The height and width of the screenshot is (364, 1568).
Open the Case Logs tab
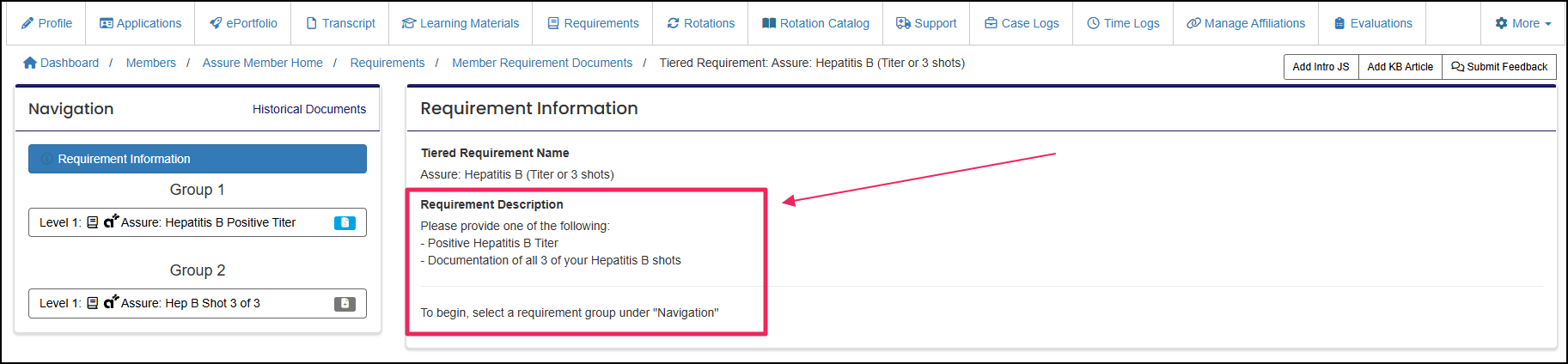point(1022,23)
